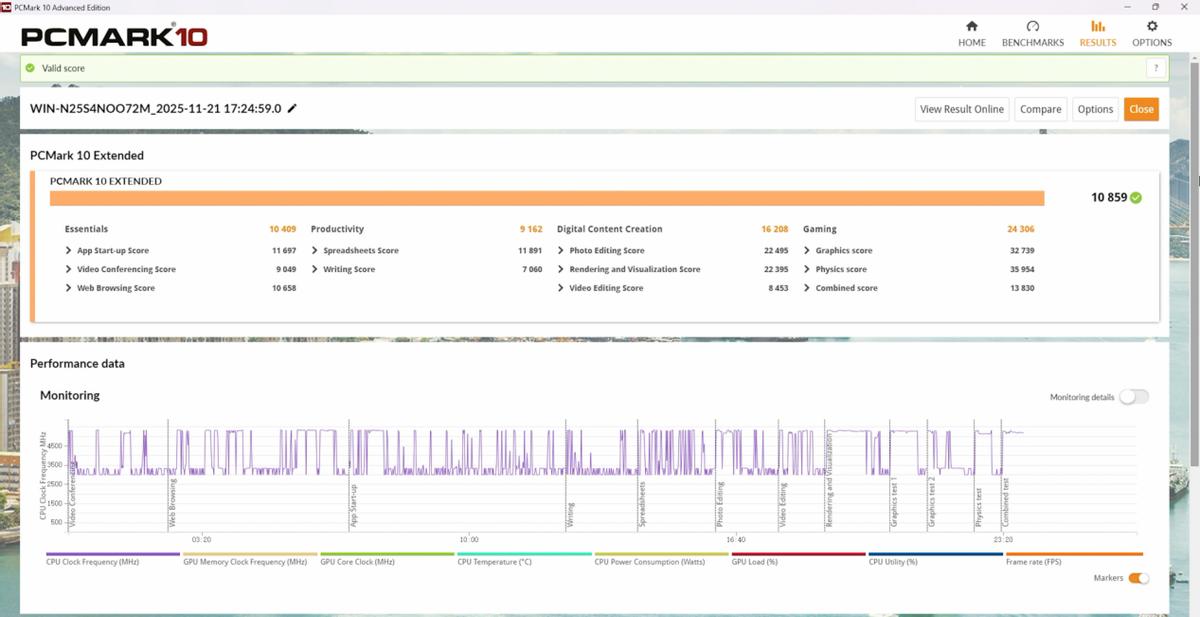Enable the Monitoring details toggle
Image resolution: width=1200 pixels, height=617 pixels.
[x=1133, y=397]
